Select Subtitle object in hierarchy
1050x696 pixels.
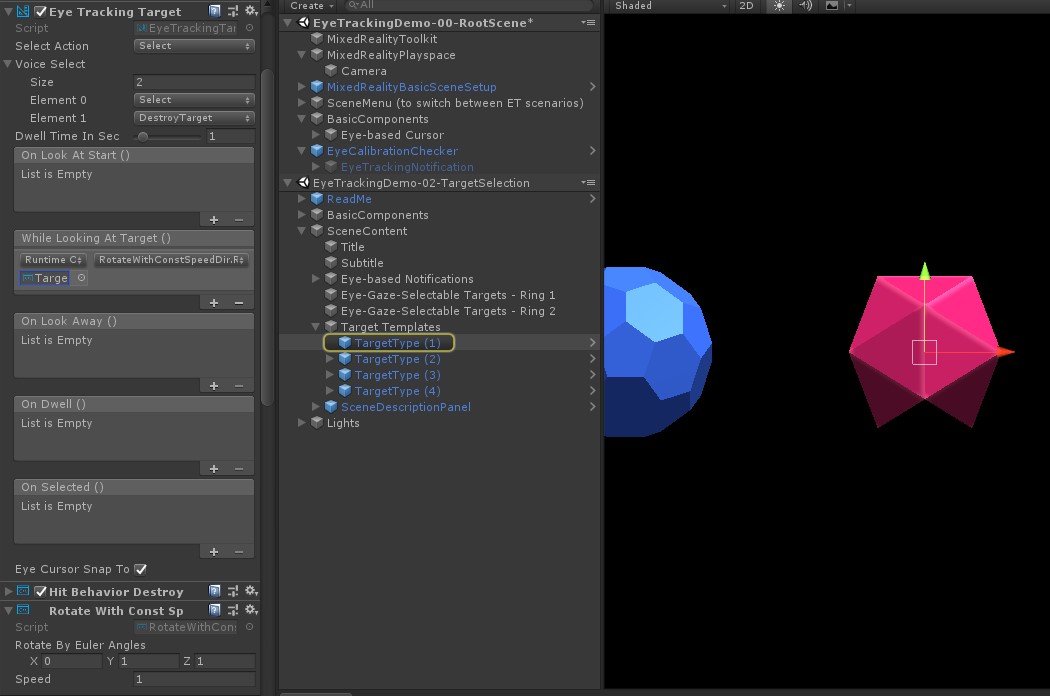(x=362, y=263)
